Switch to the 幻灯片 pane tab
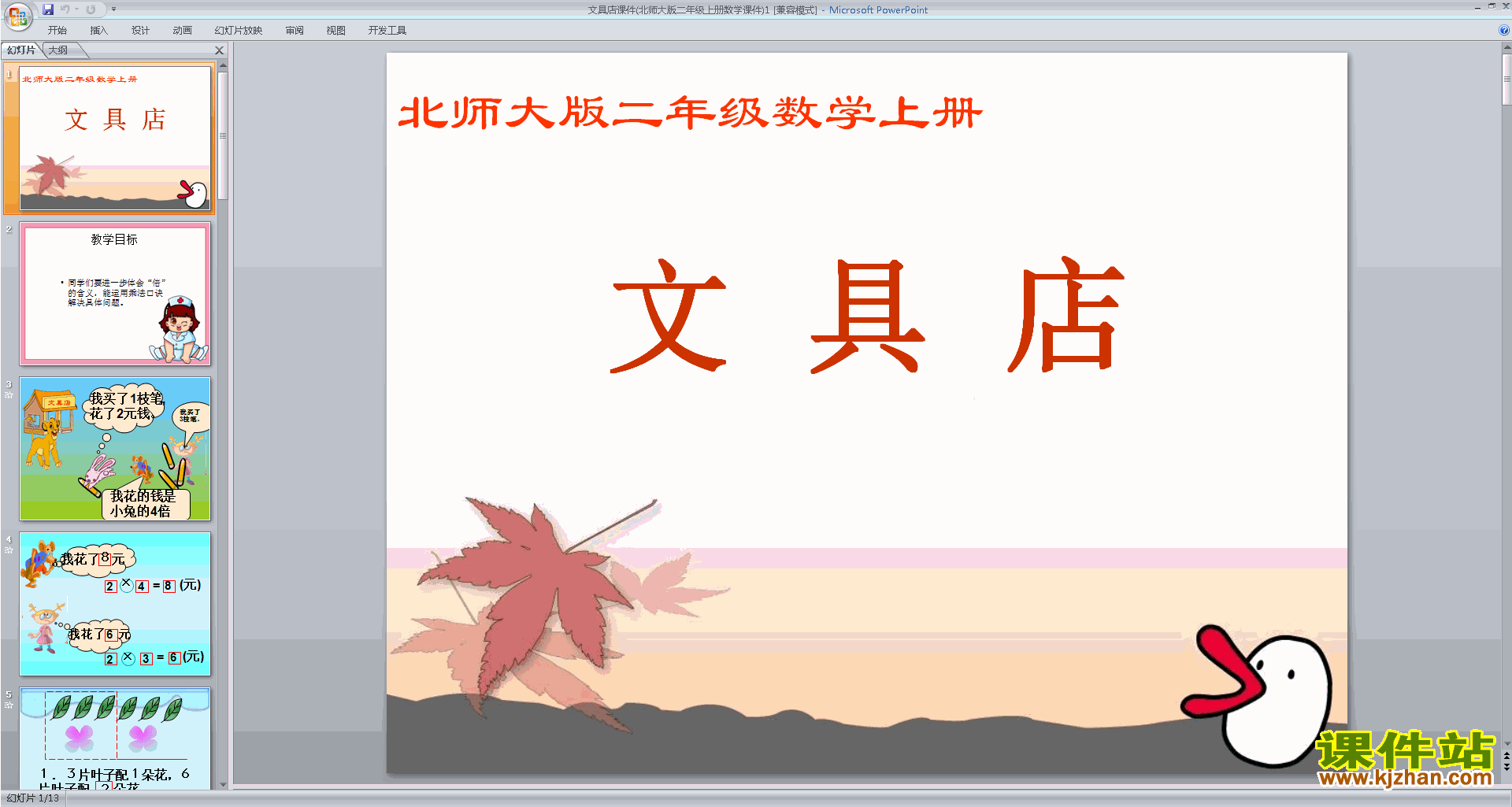1512x807 pixels. coord(22,50)
